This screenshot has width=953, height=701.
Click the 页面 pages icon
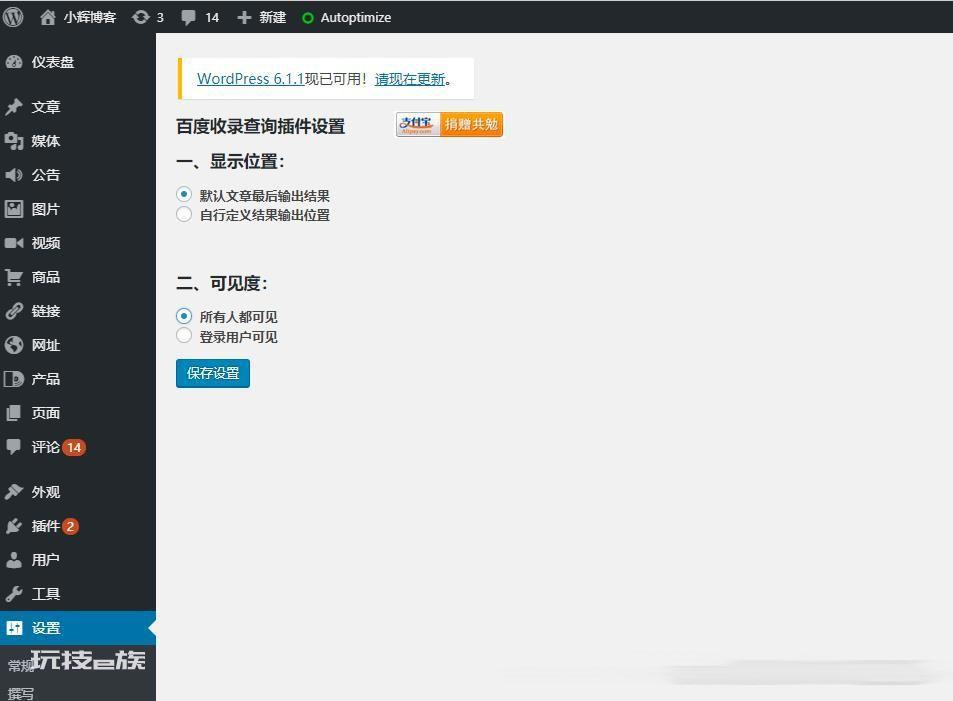tap(13, 413)
